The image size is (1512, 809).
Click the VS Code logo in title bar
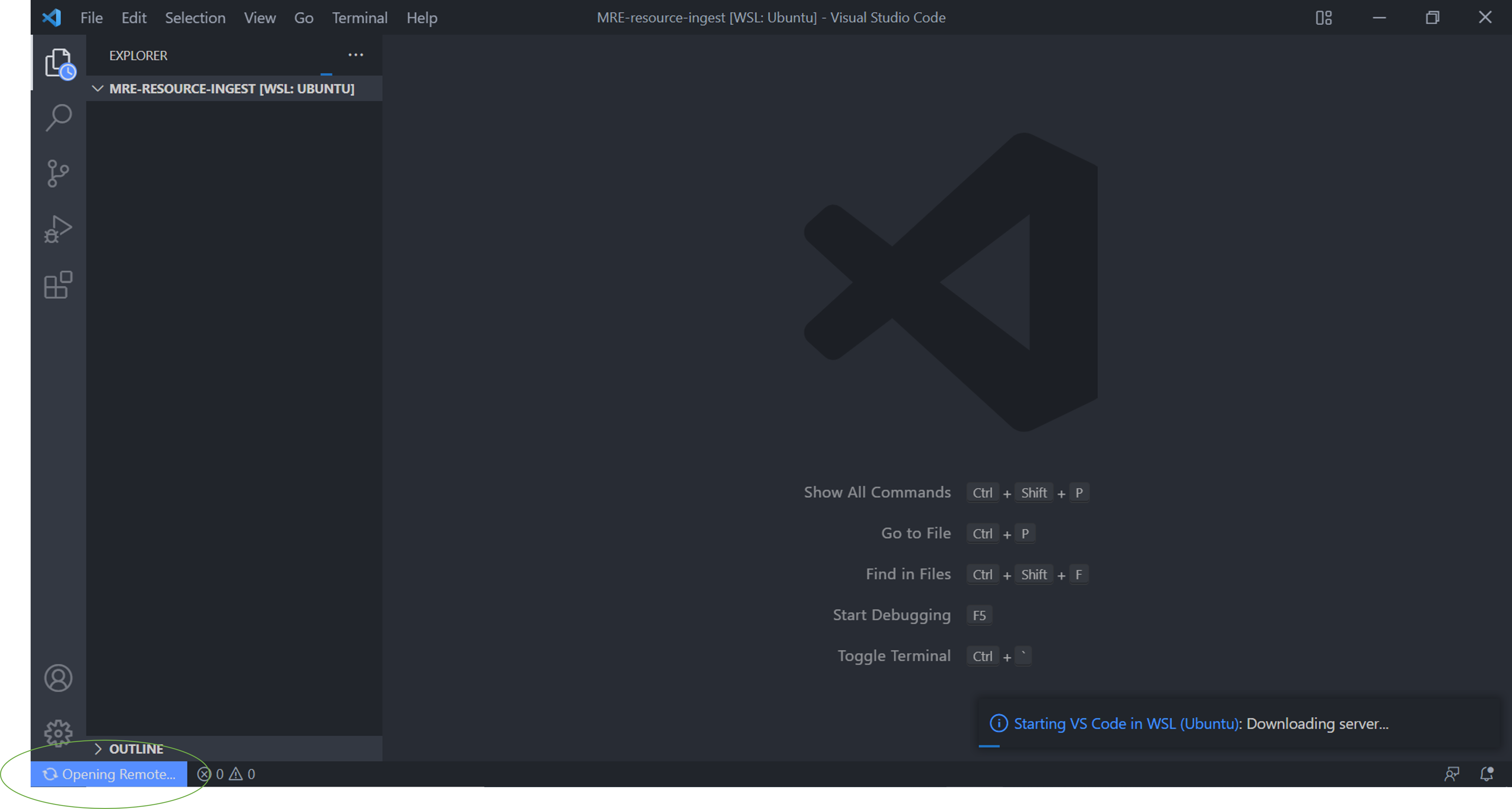(52, 17)
